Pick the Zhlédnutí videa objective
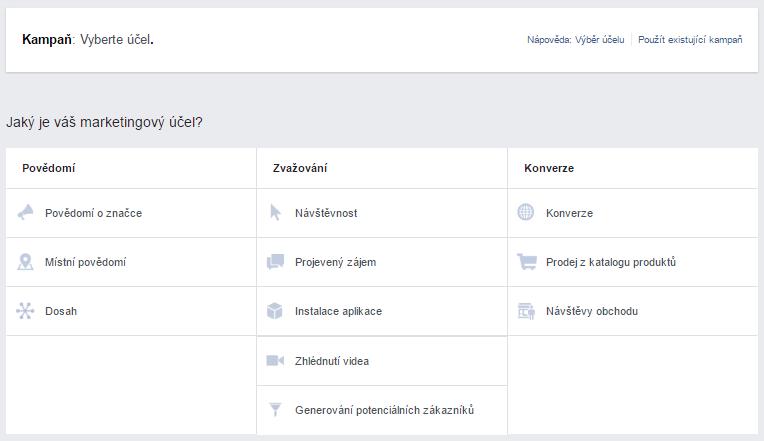 (x=382, y=361)
